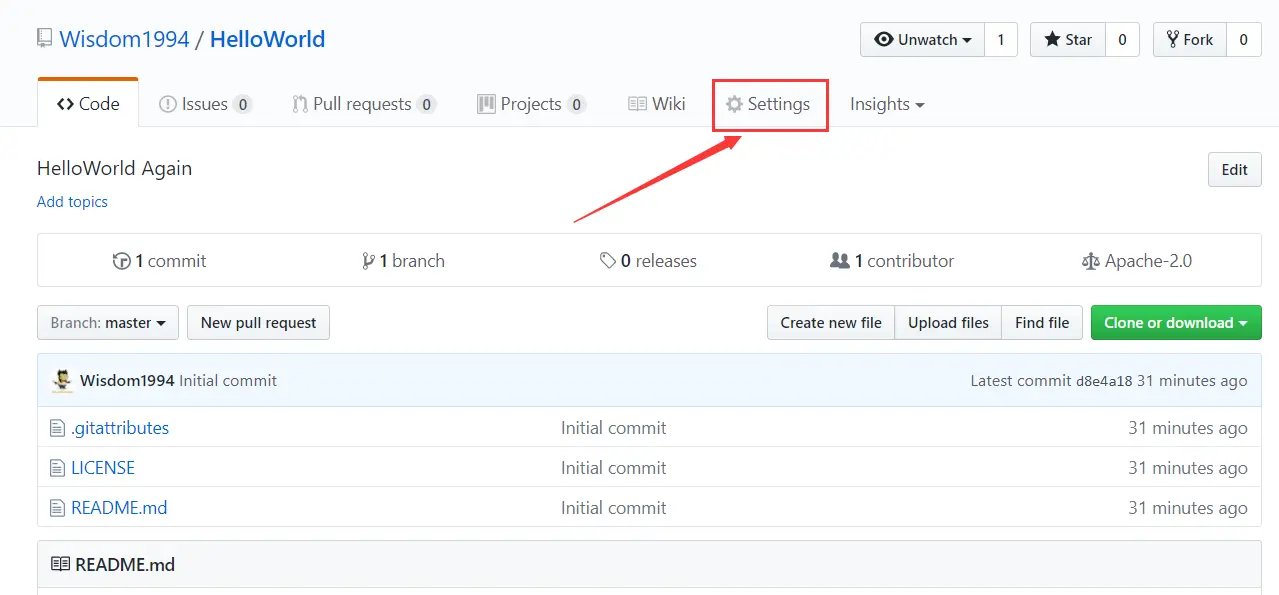
Task: Click Wisdom1994 author name in commit bar
Action: tap(127, 381)
